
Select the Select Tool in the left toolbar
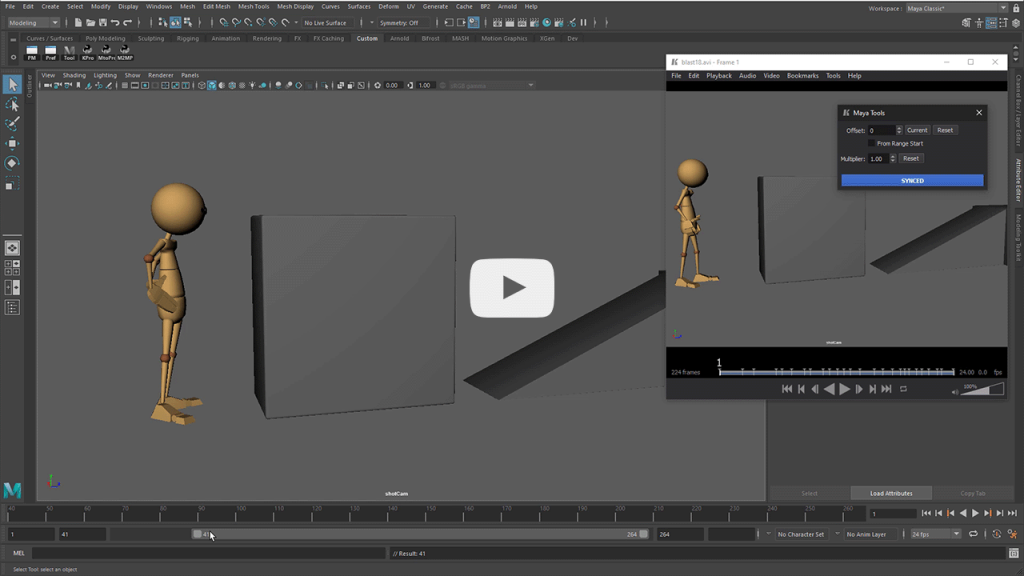12,85
